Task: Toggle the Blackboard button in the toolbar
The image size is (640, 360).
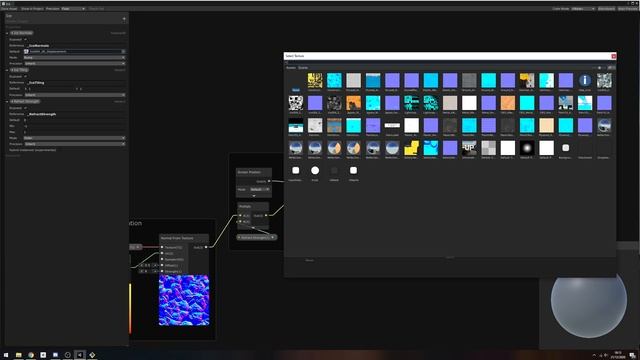Action: pos(607,9)
